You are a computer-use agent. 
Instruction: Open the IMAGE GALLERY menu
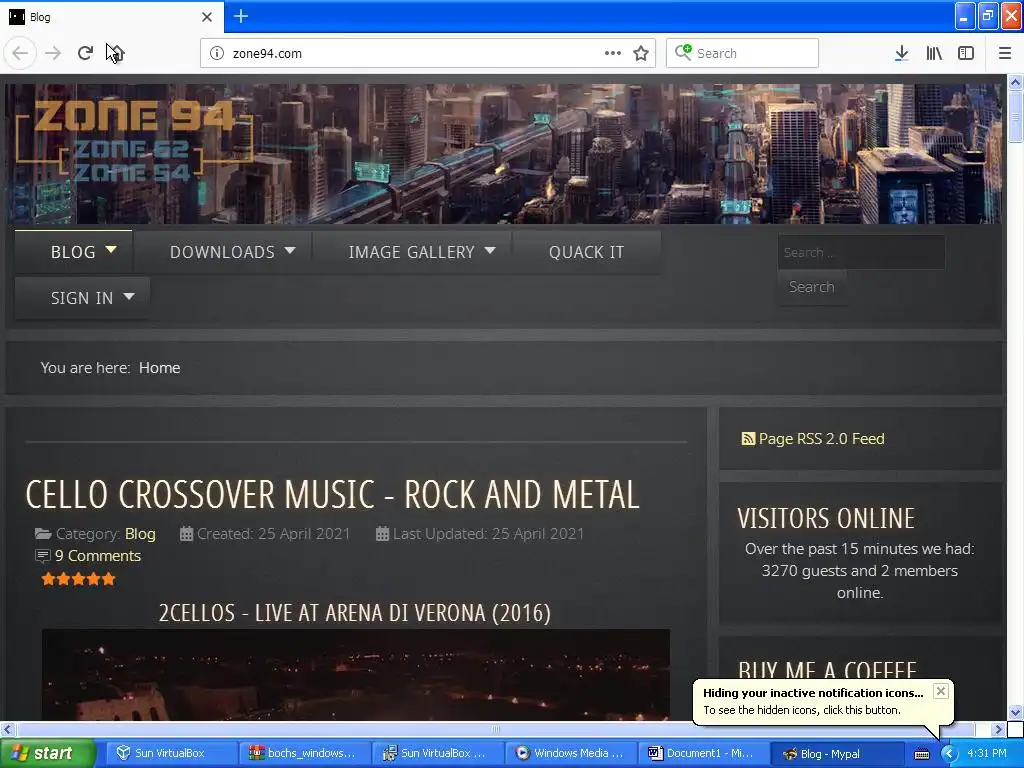[x=412, y=252]
